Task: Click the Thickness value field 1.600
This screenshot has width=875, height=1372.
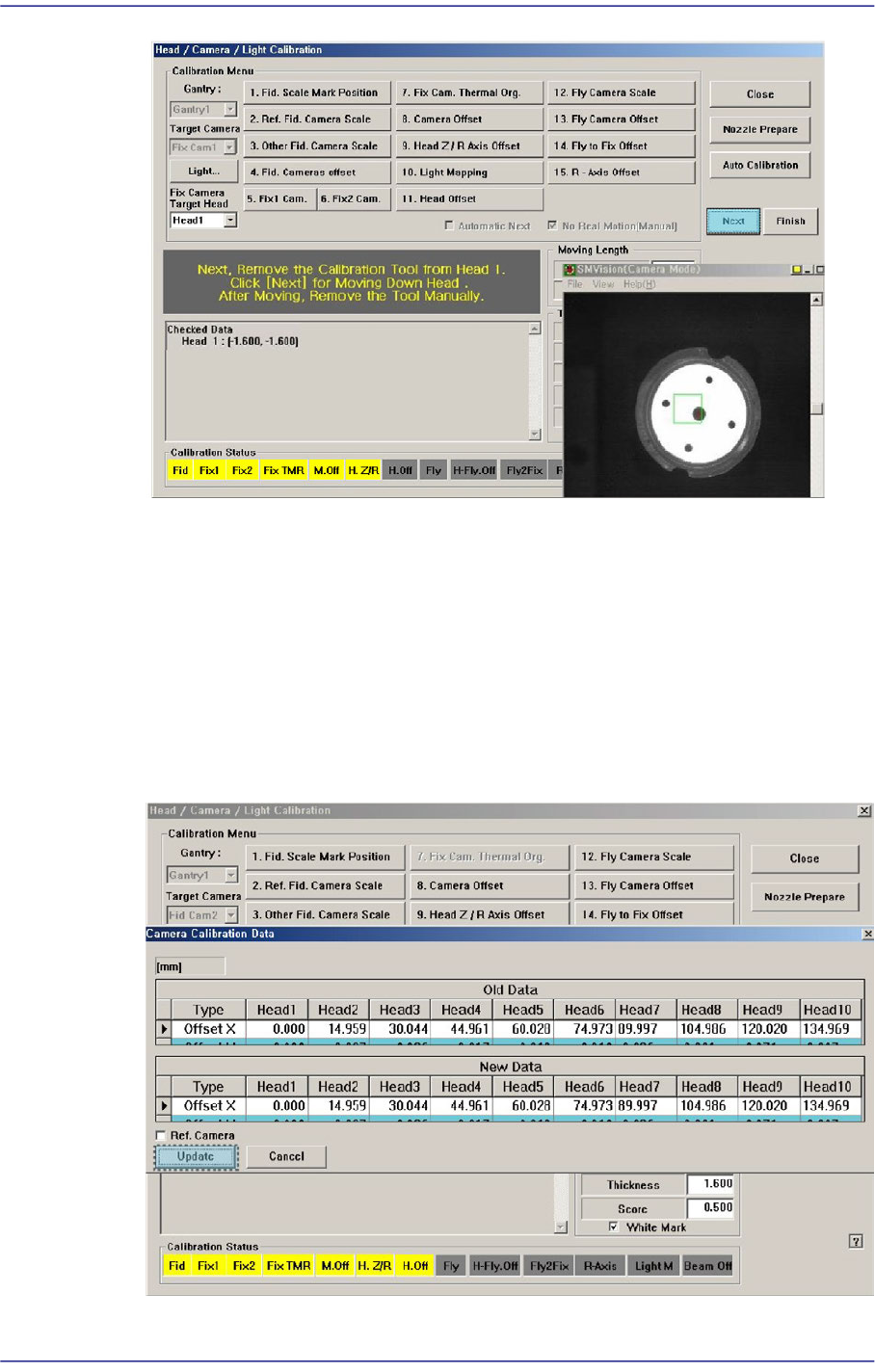Action: tap(711, 1184)
